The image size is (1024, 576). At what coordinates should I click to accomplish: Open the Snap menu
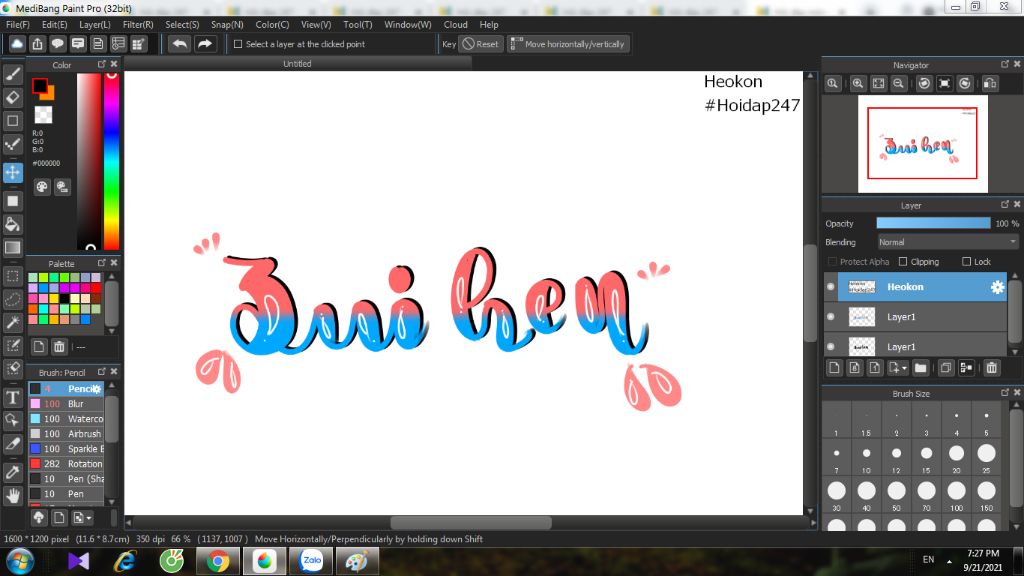point(227,24)
